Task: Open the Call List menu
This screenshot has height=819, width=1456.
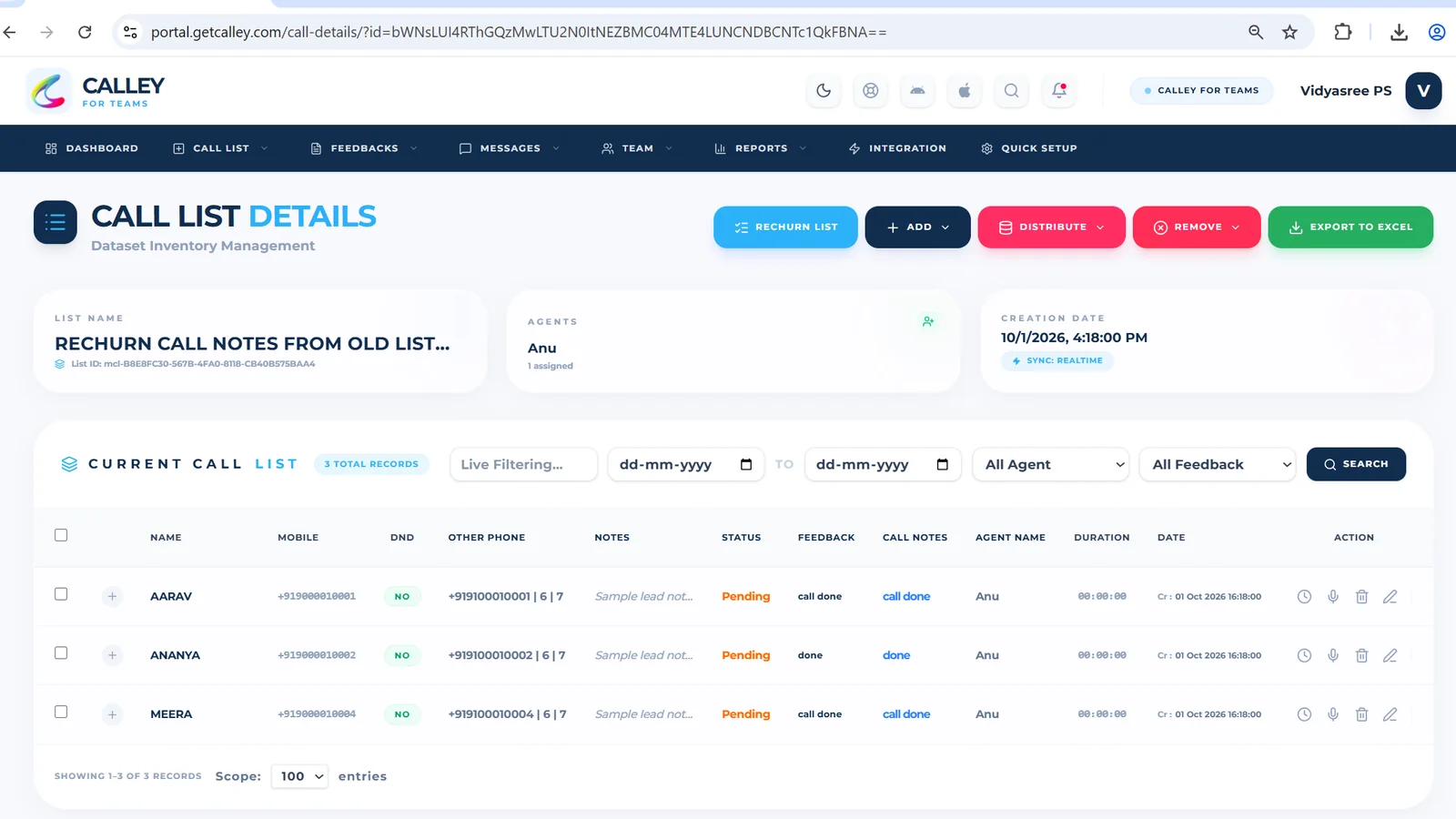Action: 220,148
